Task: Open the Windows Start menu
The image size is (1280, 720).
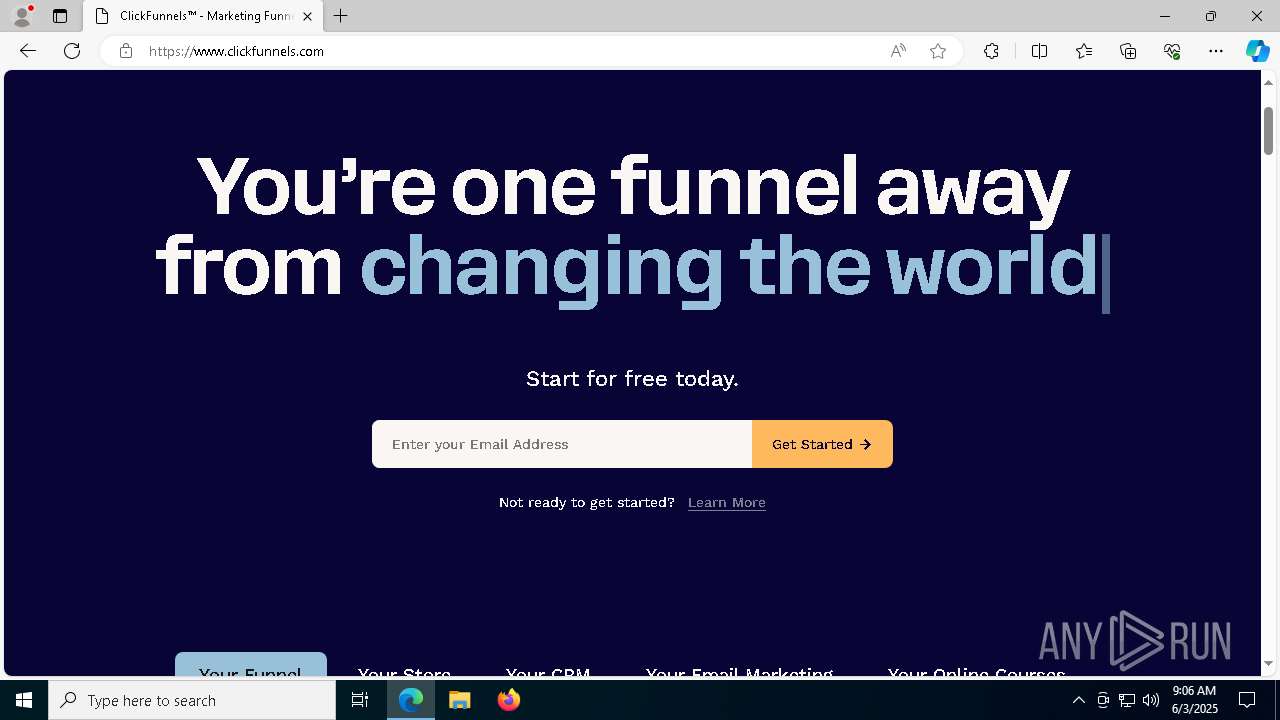Action: pyautogui.click(x=24, y=700)
